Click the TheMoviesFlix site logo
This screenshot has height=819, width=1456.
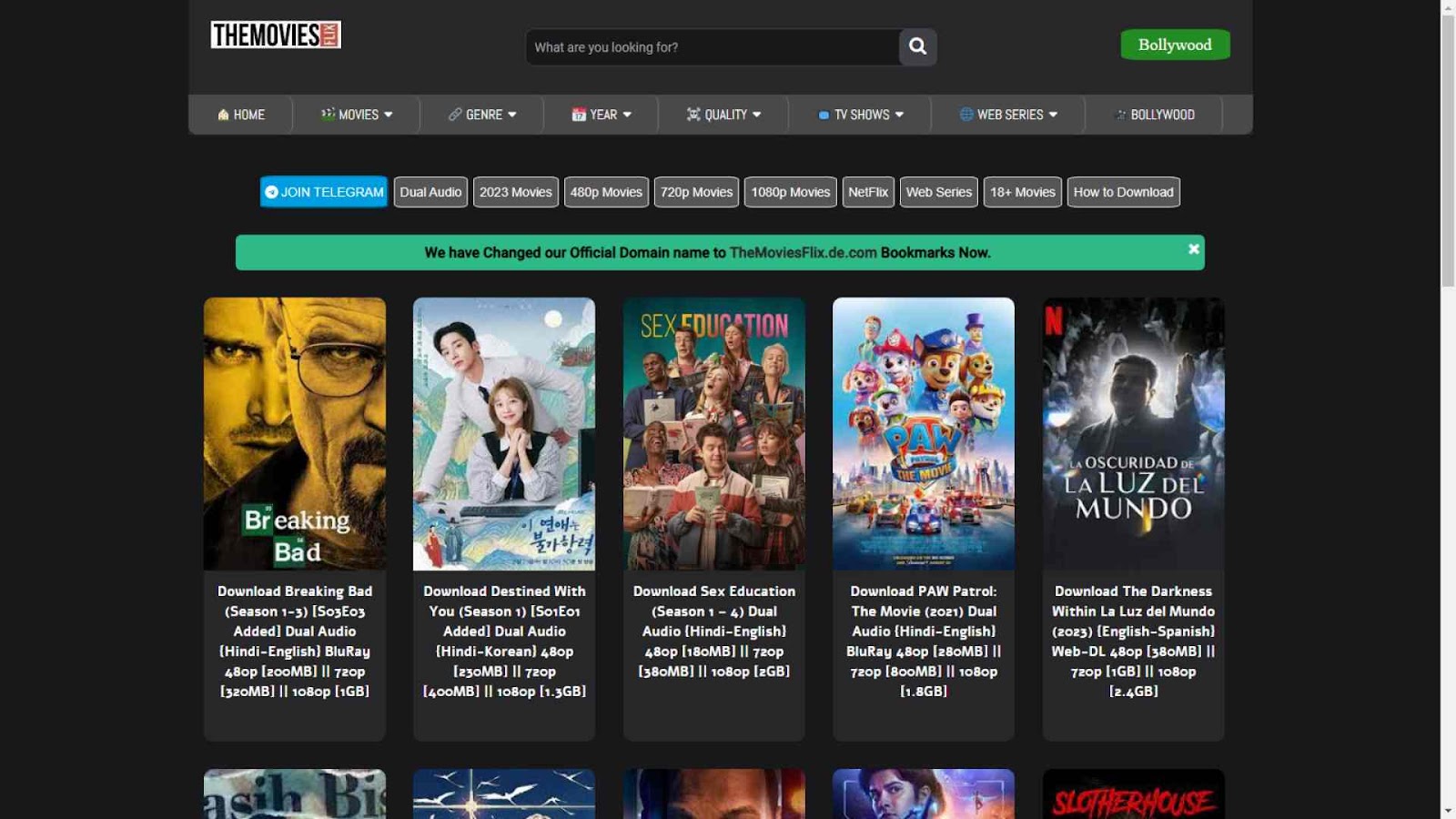click(x=276, y=35)
